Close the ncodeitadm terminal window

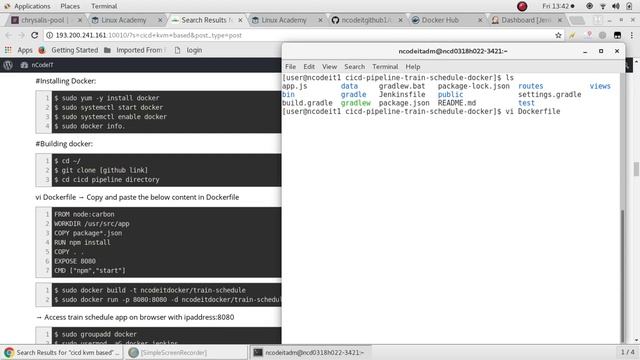point(617,51)
